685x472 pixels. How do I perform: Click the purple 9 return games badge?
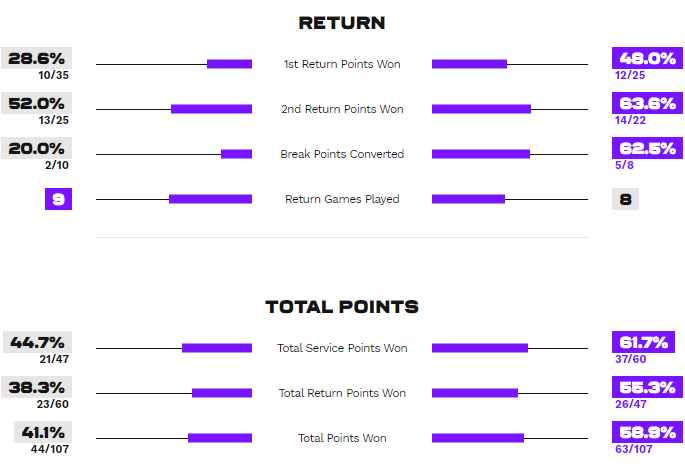tap(59, 199)
